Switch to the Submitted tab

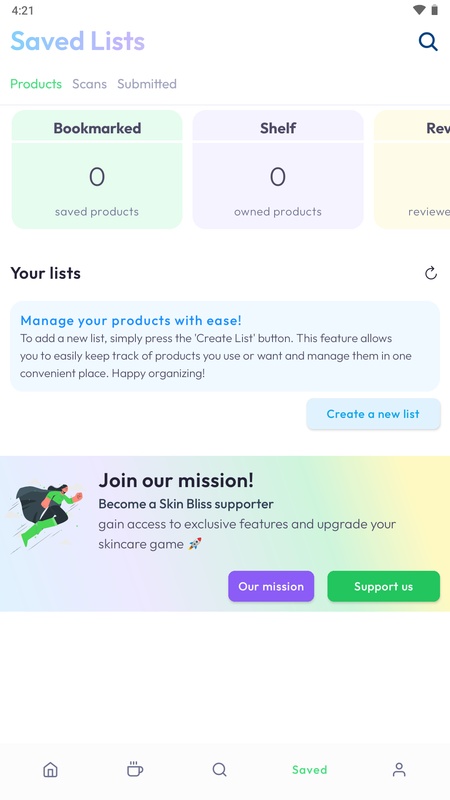[147, 84]
